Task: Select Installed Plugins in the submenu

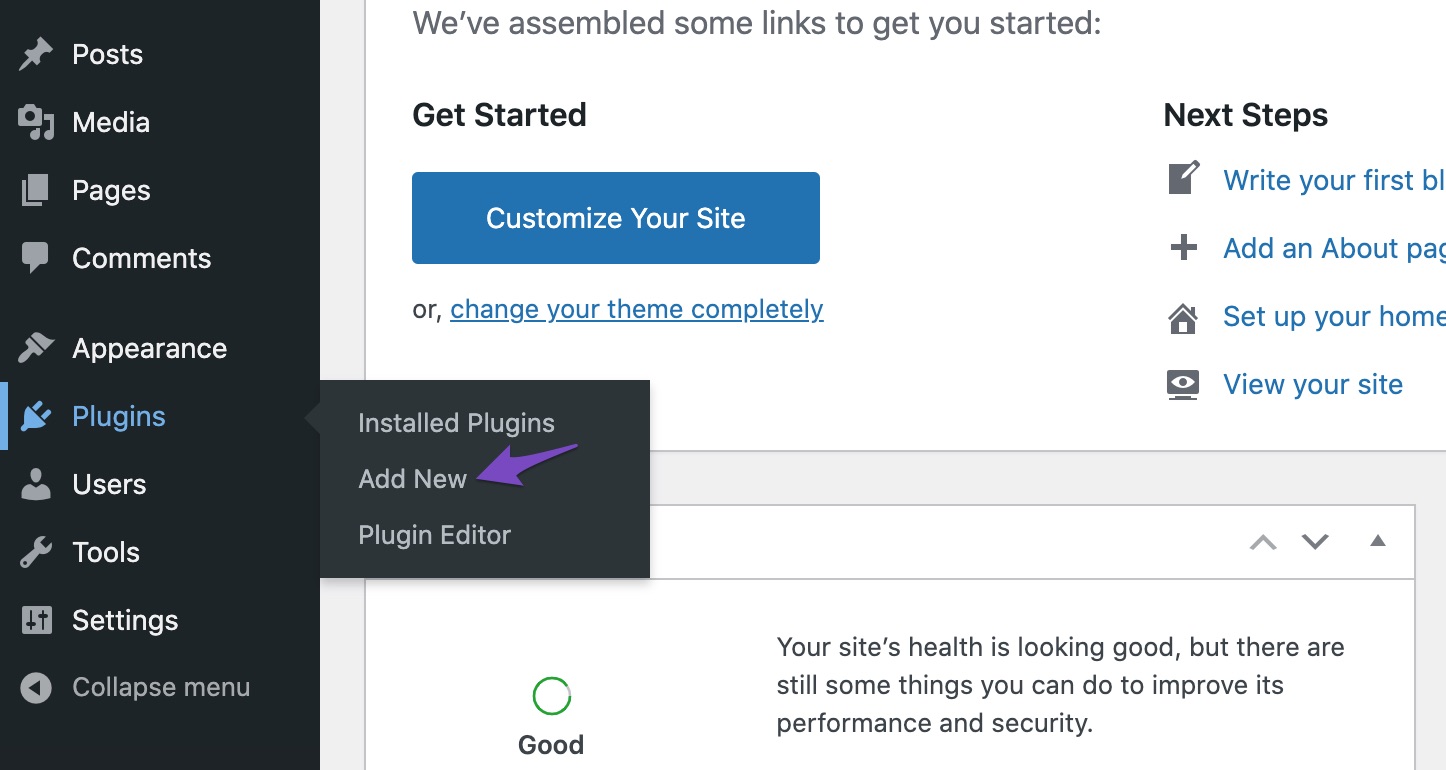Action: point(456,422)
